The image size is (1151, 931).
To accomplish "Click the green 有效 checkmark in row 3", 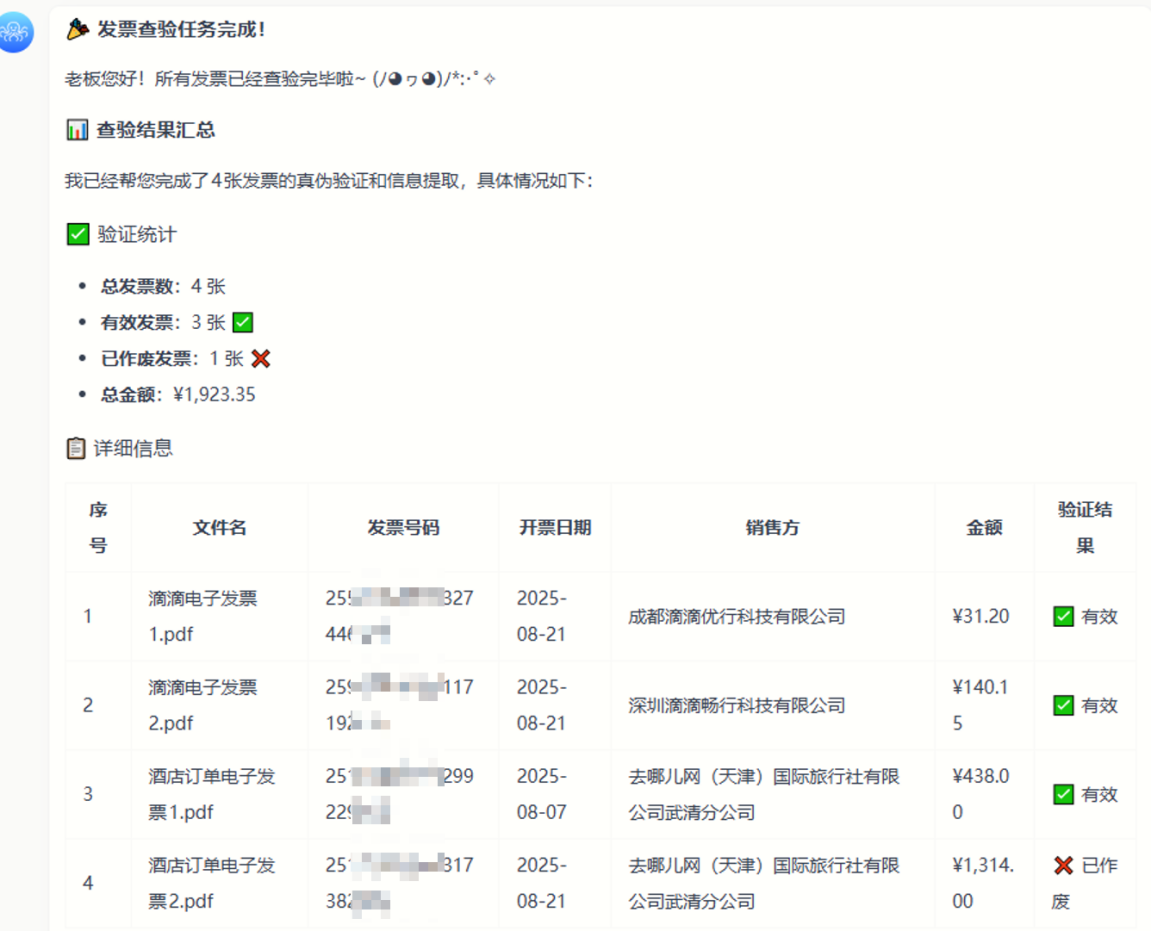I will point(1064,795).
